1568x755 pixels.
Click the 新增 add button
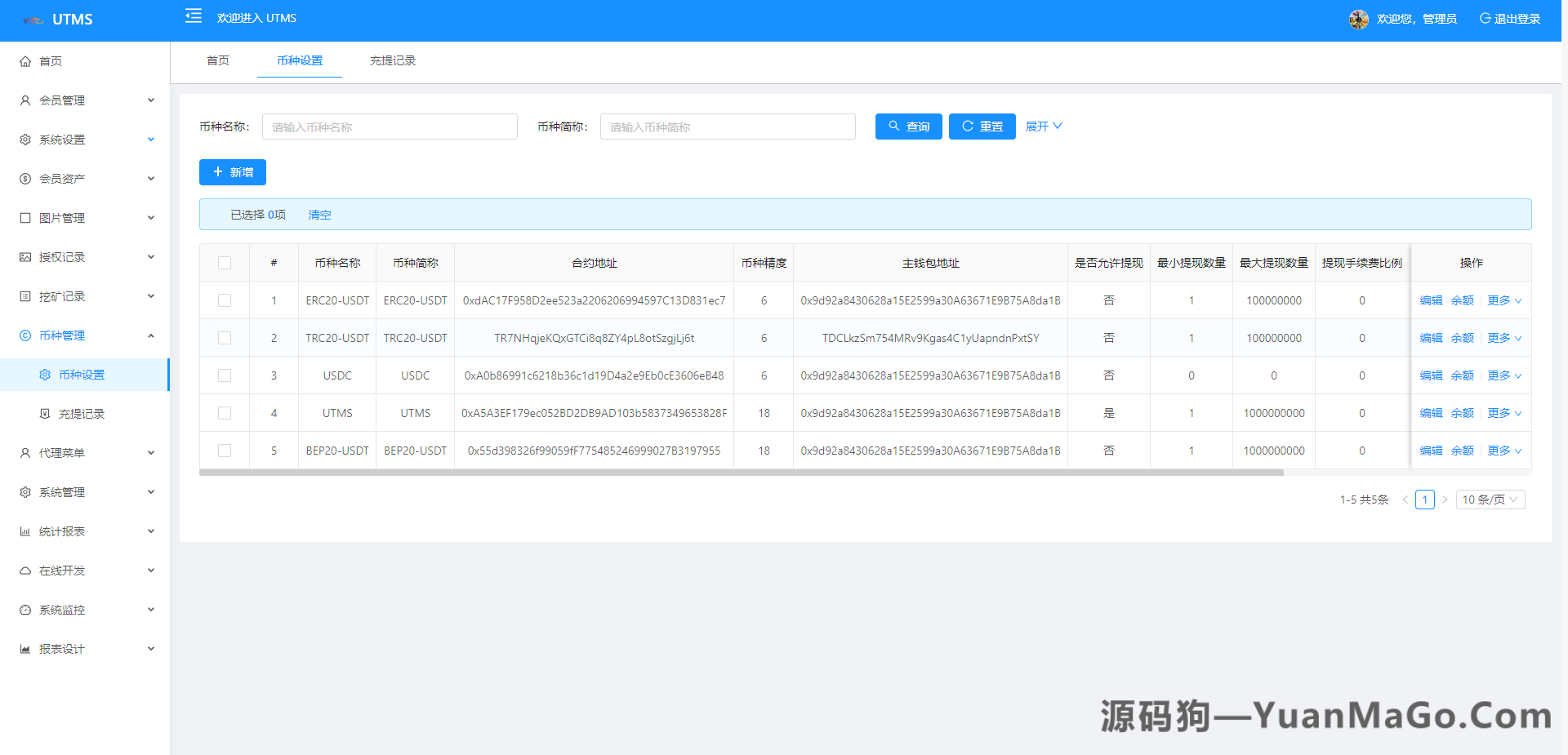[232, 171]
